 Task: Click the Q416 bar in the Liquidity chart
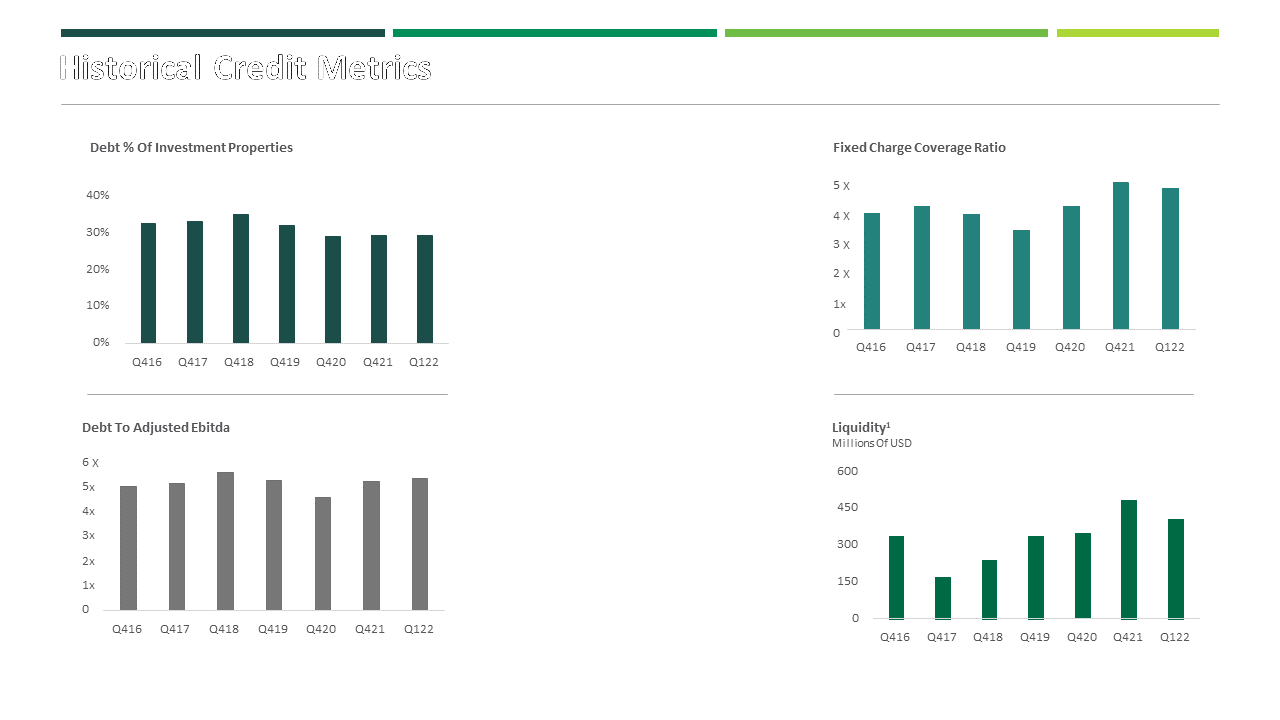[896, 578]
